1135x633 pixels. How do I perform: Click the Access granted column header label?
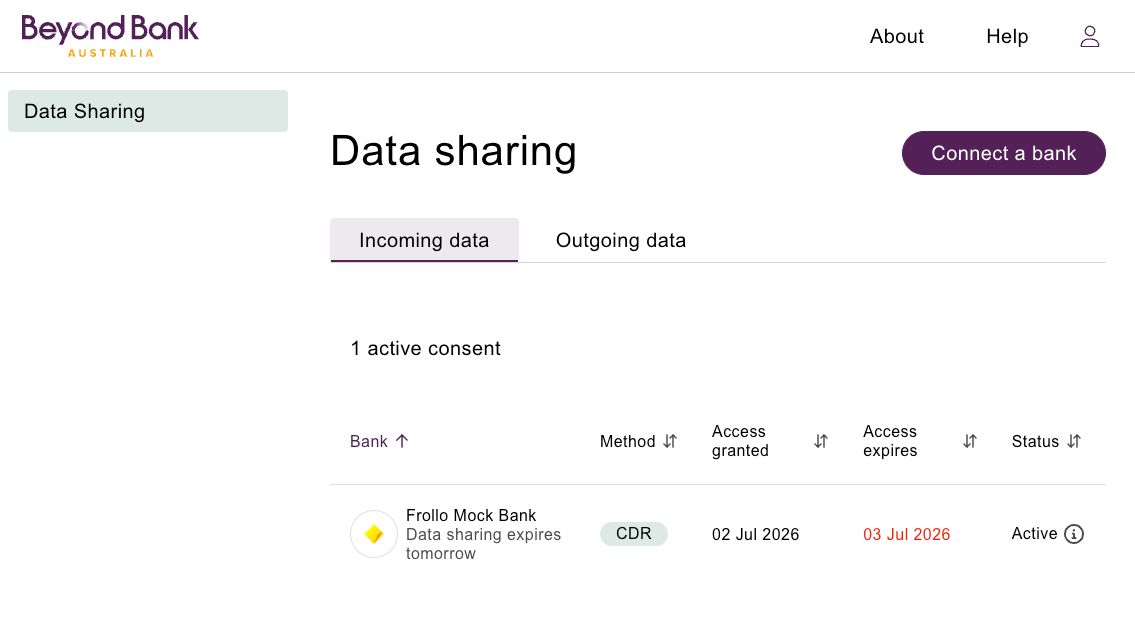pos(740,441)
